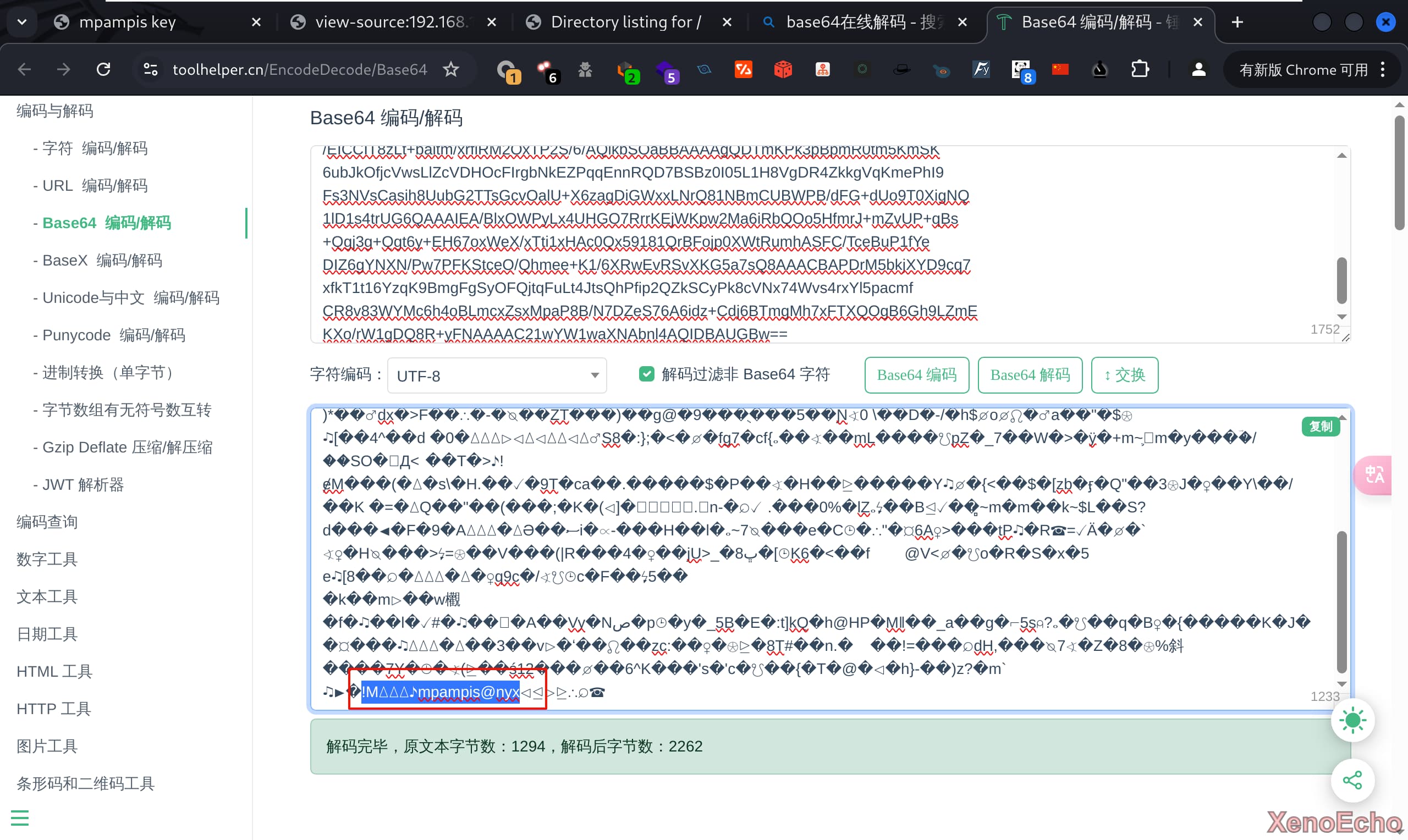Open the JWT 解析器 sidebar link

click(83, 484)
